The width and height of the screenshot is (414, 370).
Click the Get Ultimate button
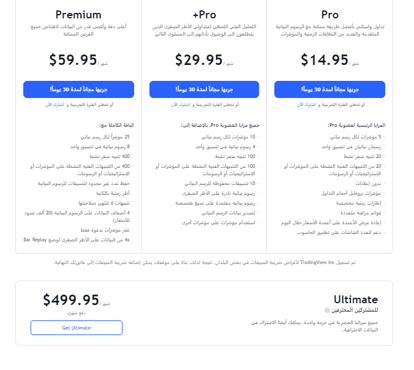pyautogui.click(x=76, y=328)
